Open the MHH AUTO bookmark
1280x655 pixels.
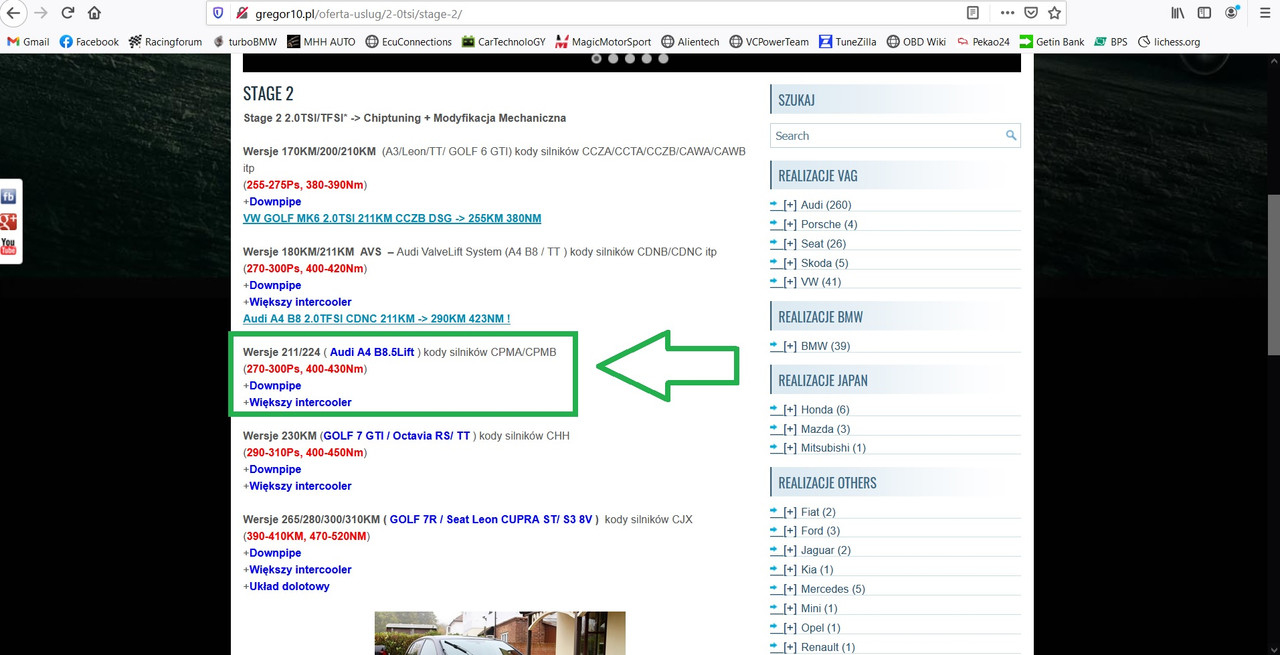click(321, 42)
